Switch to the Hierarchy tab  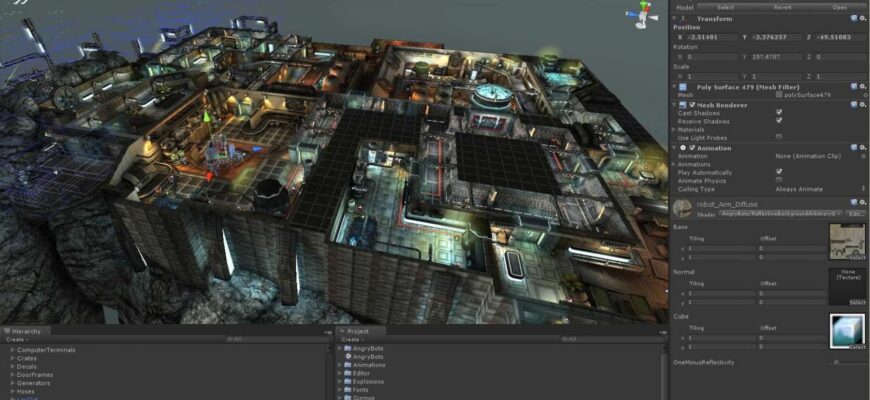pos(26,331)
